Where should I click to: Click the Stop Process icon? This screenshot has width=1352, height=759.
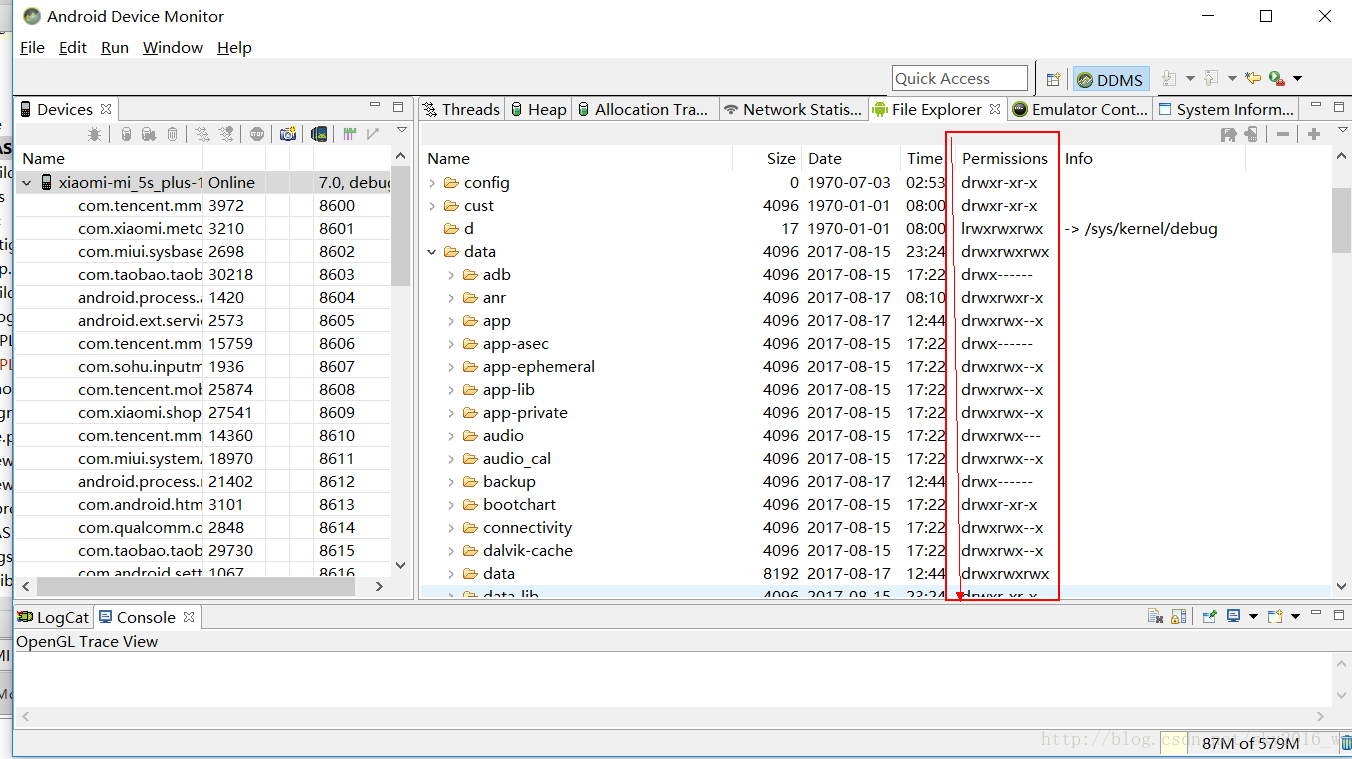pos(257,134)
